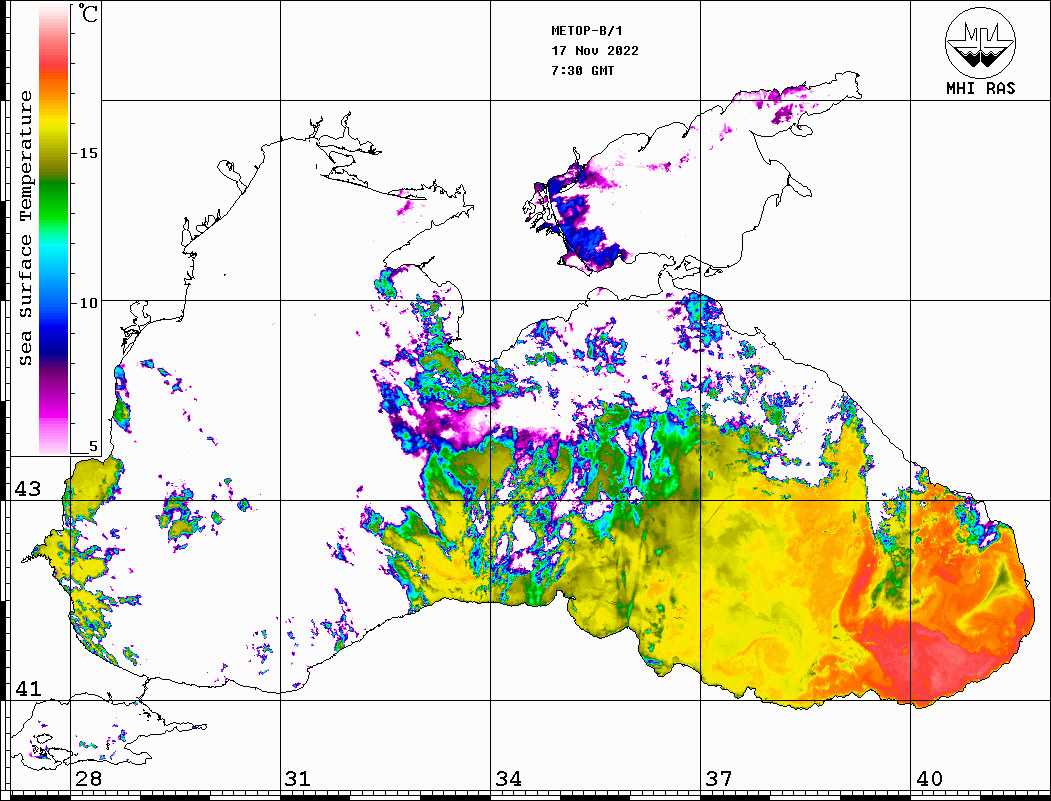The image size is (1051, 801).
Task: Click longitude label 31
Action: pyautogui.click(x=298, y=779)
